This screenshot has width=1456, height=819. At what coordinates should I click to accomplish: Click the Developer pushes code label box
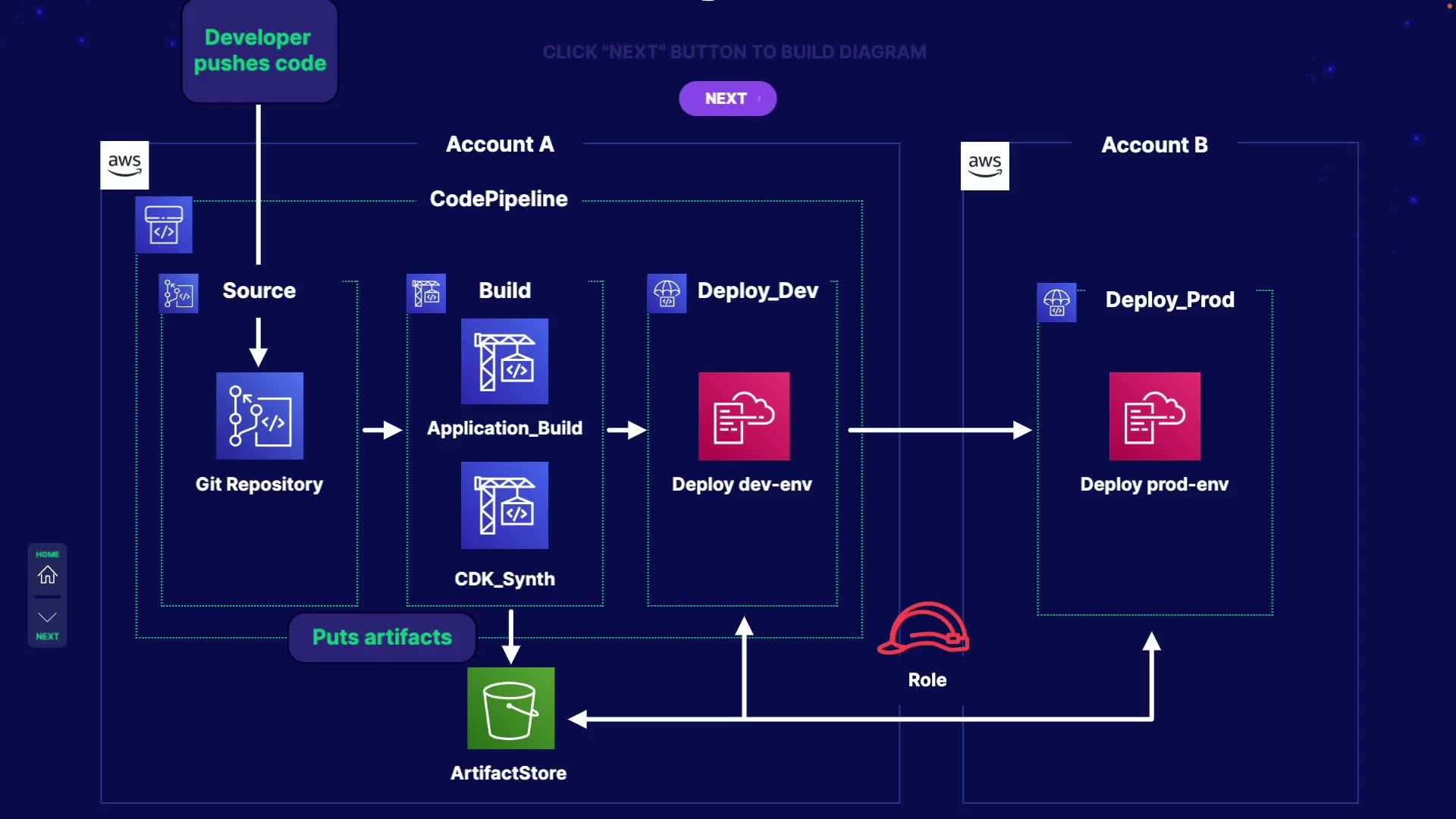coord(259,51)
